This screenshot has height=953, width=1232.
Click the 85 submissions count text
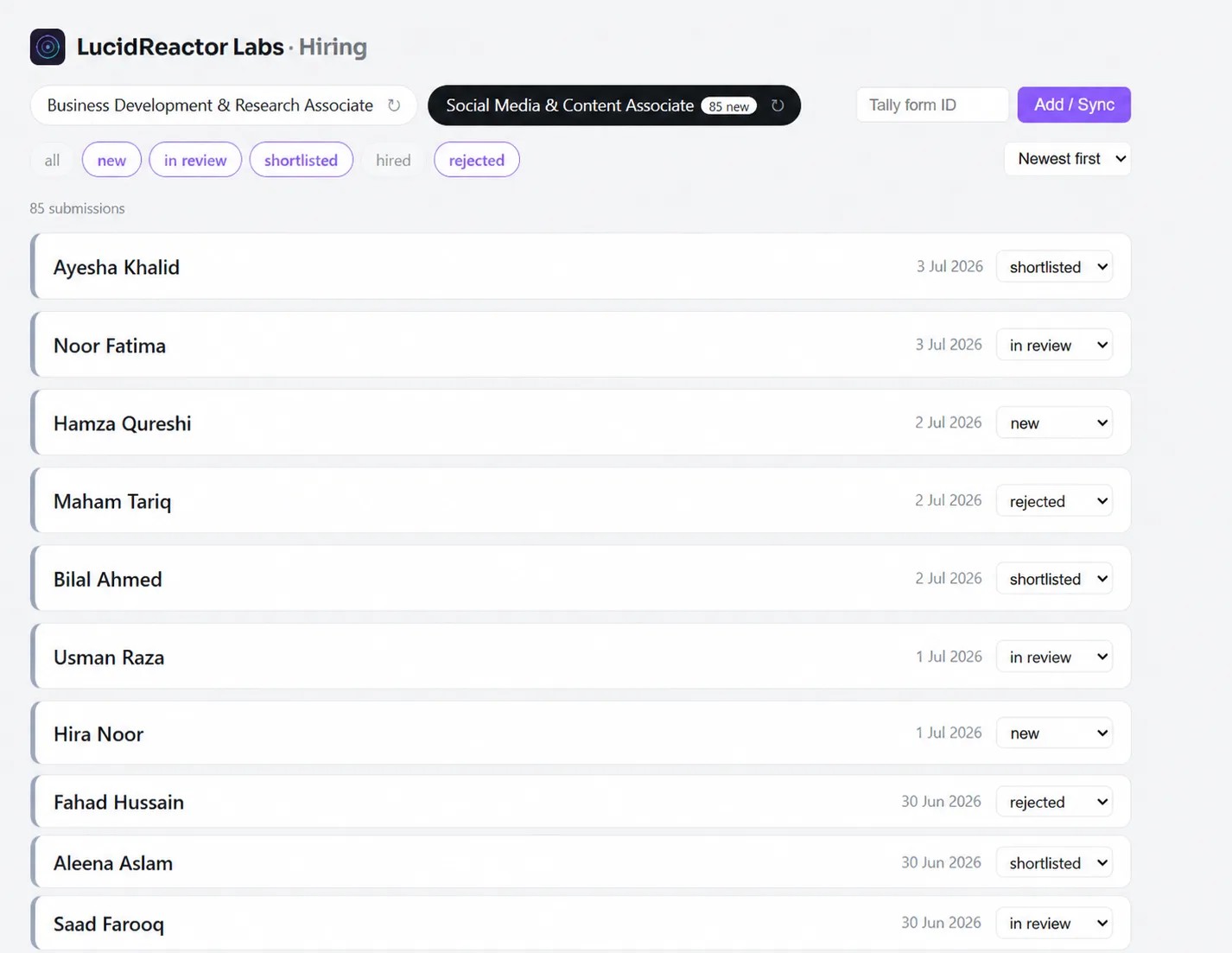(x=77, y=208)
